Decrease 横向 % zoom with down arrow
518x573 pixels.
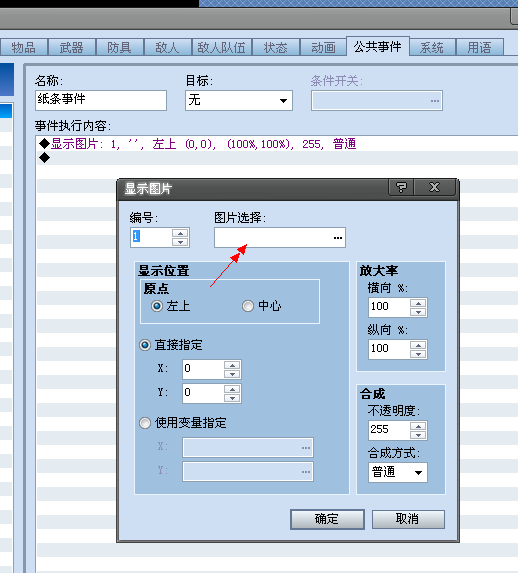[418, 312]
